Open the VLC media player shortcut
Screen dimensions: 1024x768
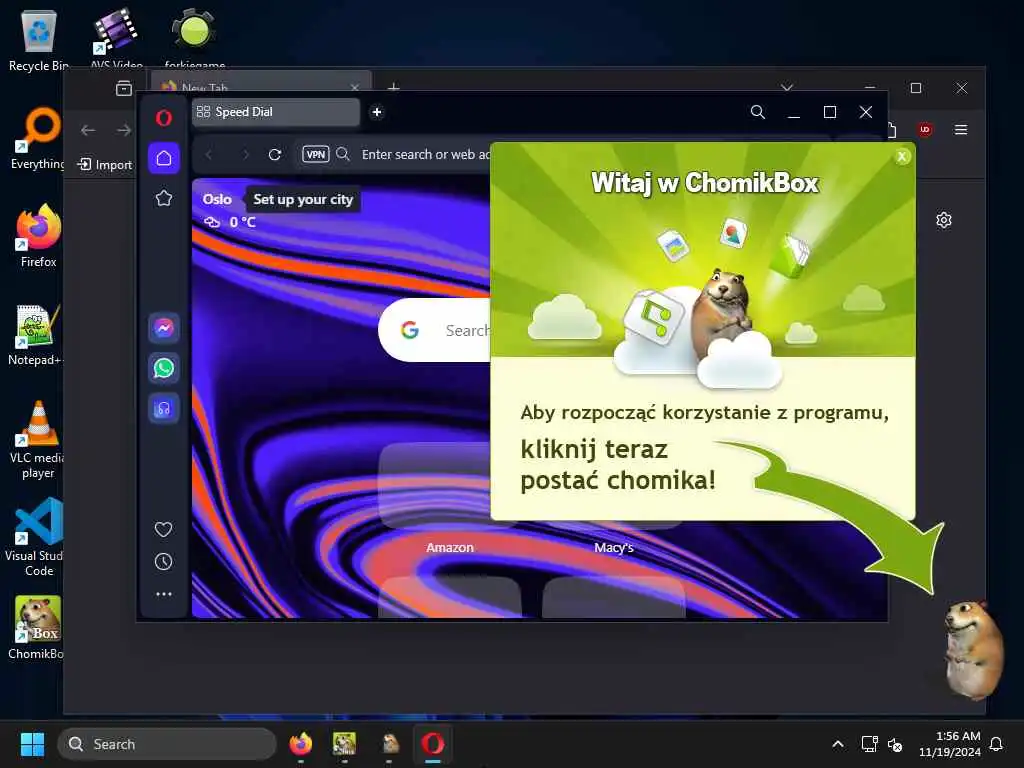tap(38, 440)
